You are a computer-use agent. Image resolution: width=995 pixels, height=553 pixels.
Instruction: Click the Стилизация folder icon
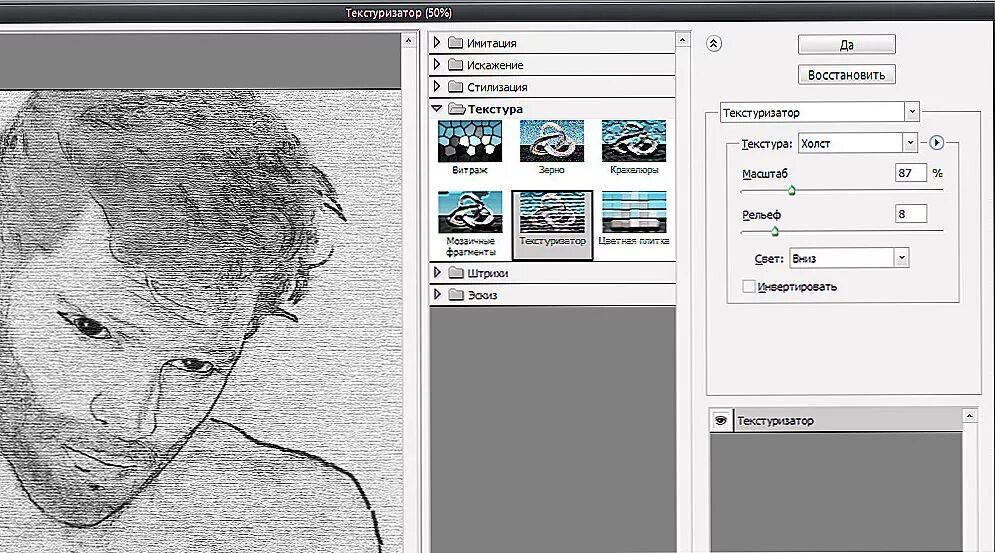(456, 86)
